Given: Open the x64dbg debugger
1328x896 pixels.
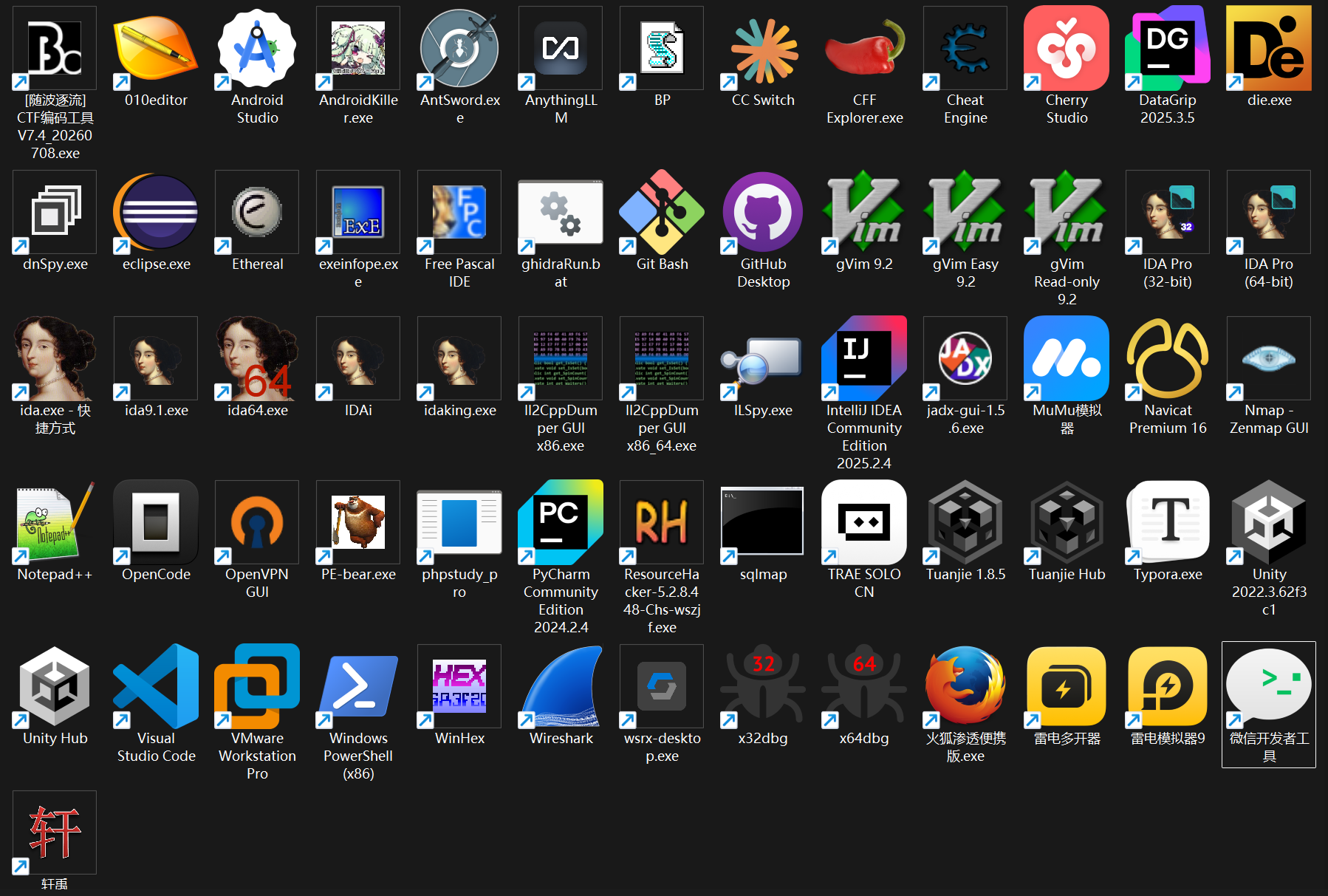Looking at the screenshot, I should click(864, 686).
